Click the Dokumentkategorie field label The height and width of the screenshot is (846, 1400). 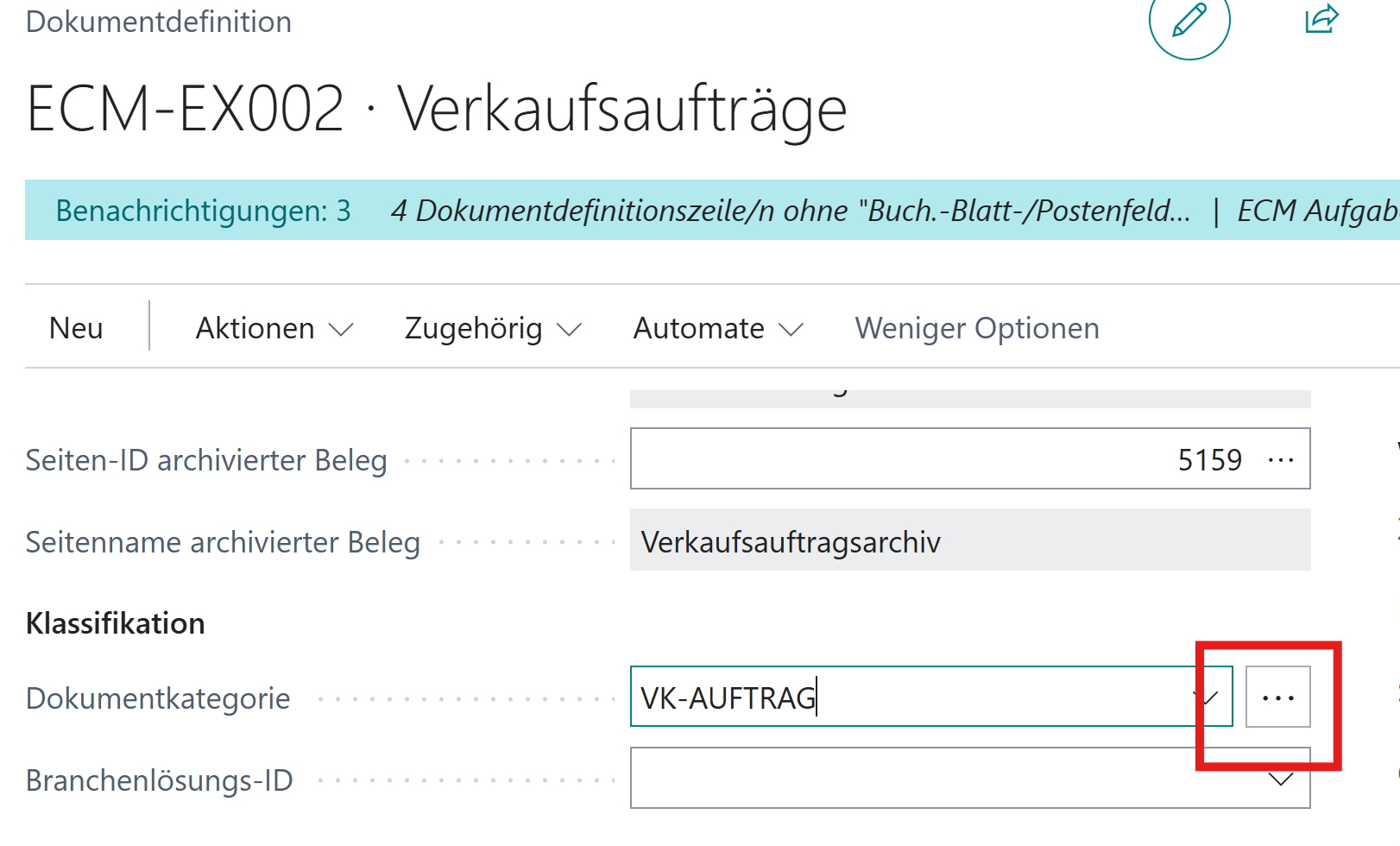coord(158,698)
